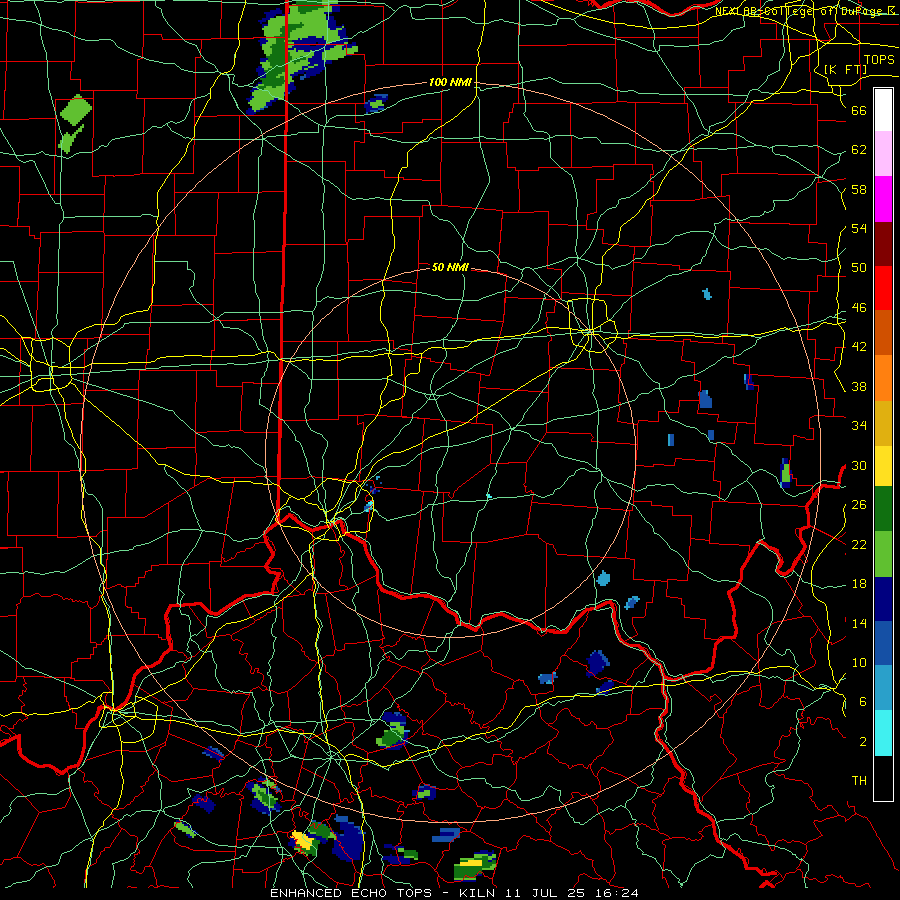Click the "[K FT]" units label
This screenshot has height=900, width=900.
[845, 69]
